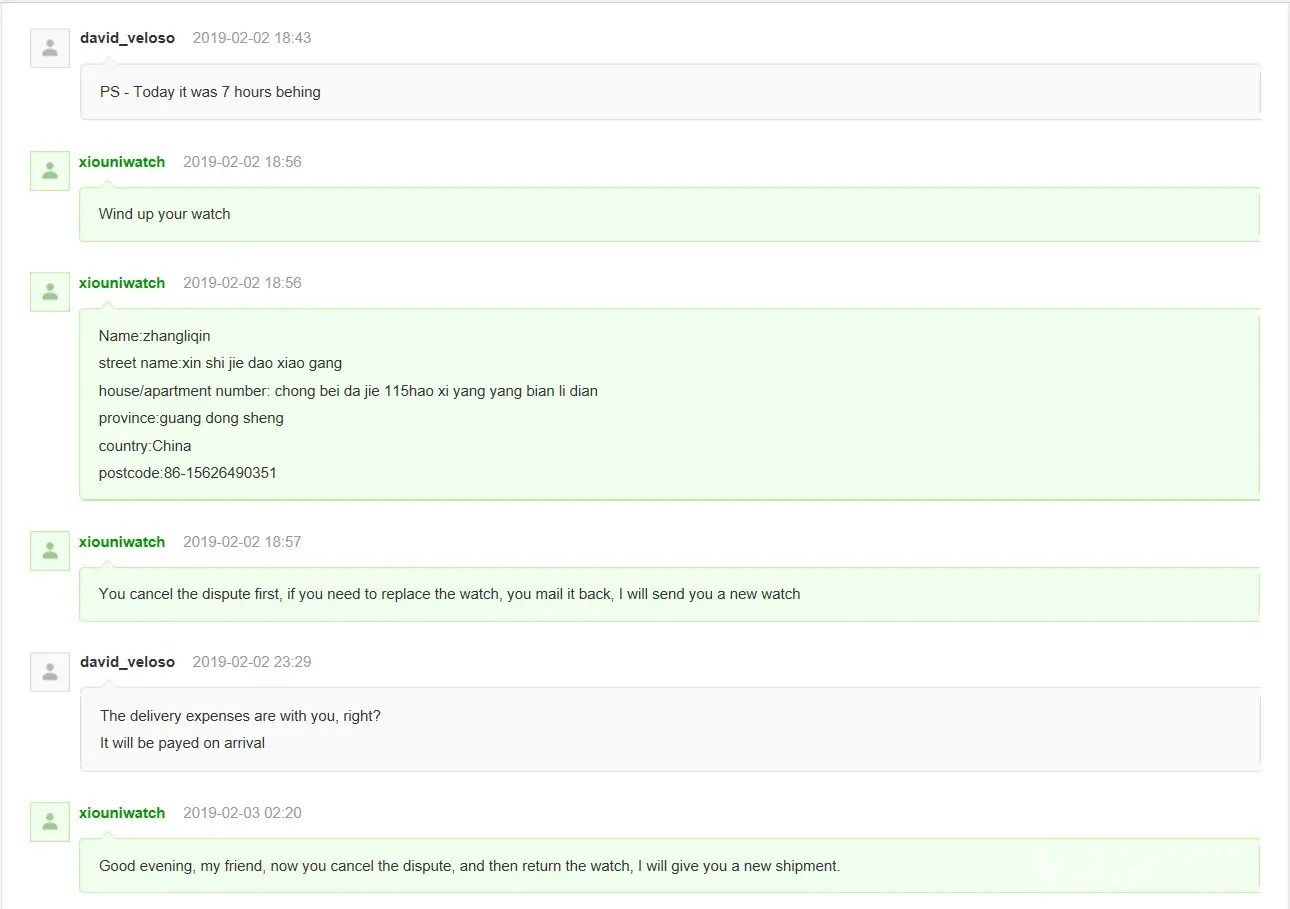
Task: Click xiouniwatch's avatar on the 02:20 message
Action: point(50,822)
